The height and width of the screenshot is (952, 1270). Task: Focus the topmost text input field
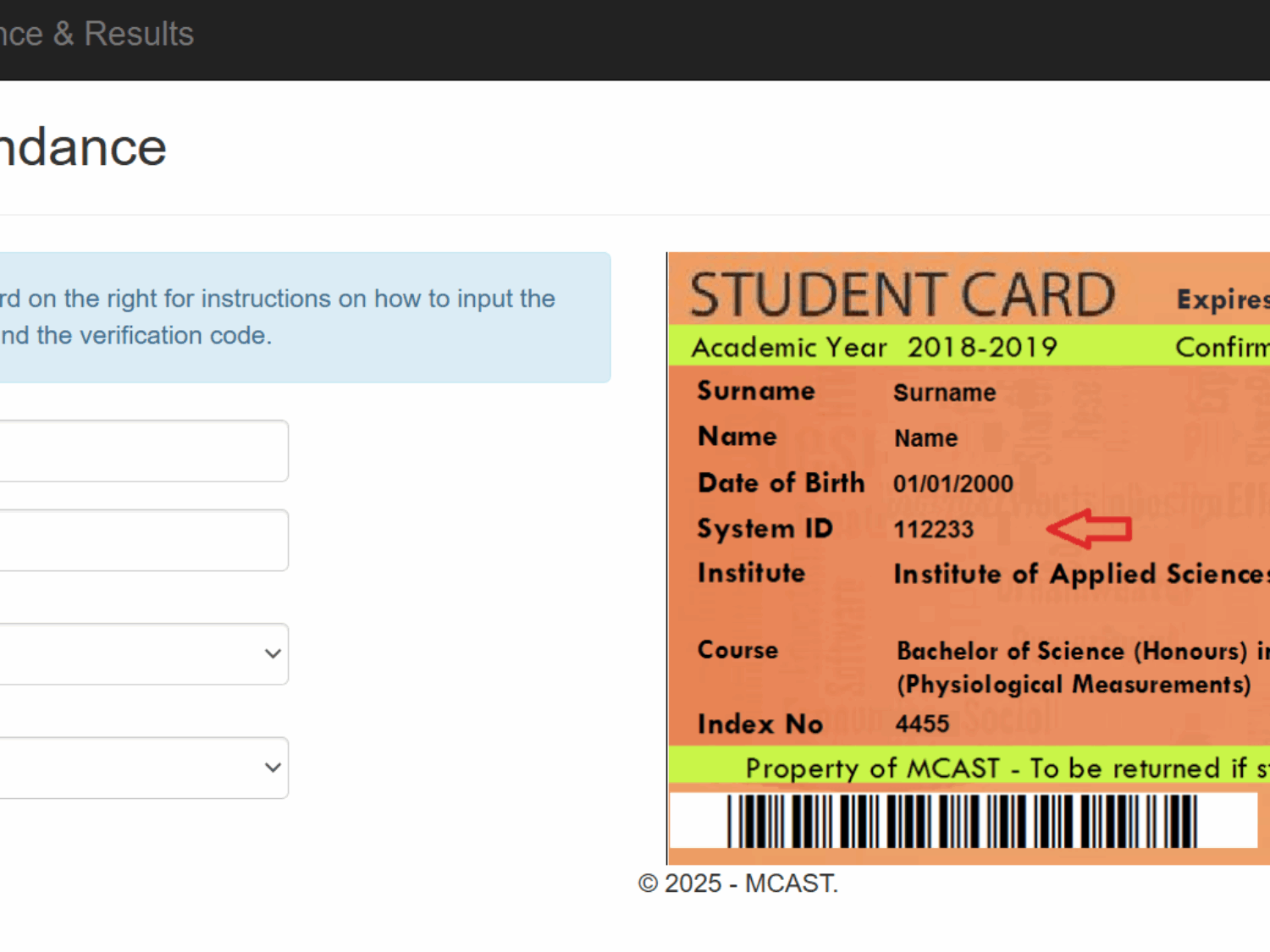tap(144, 451)
